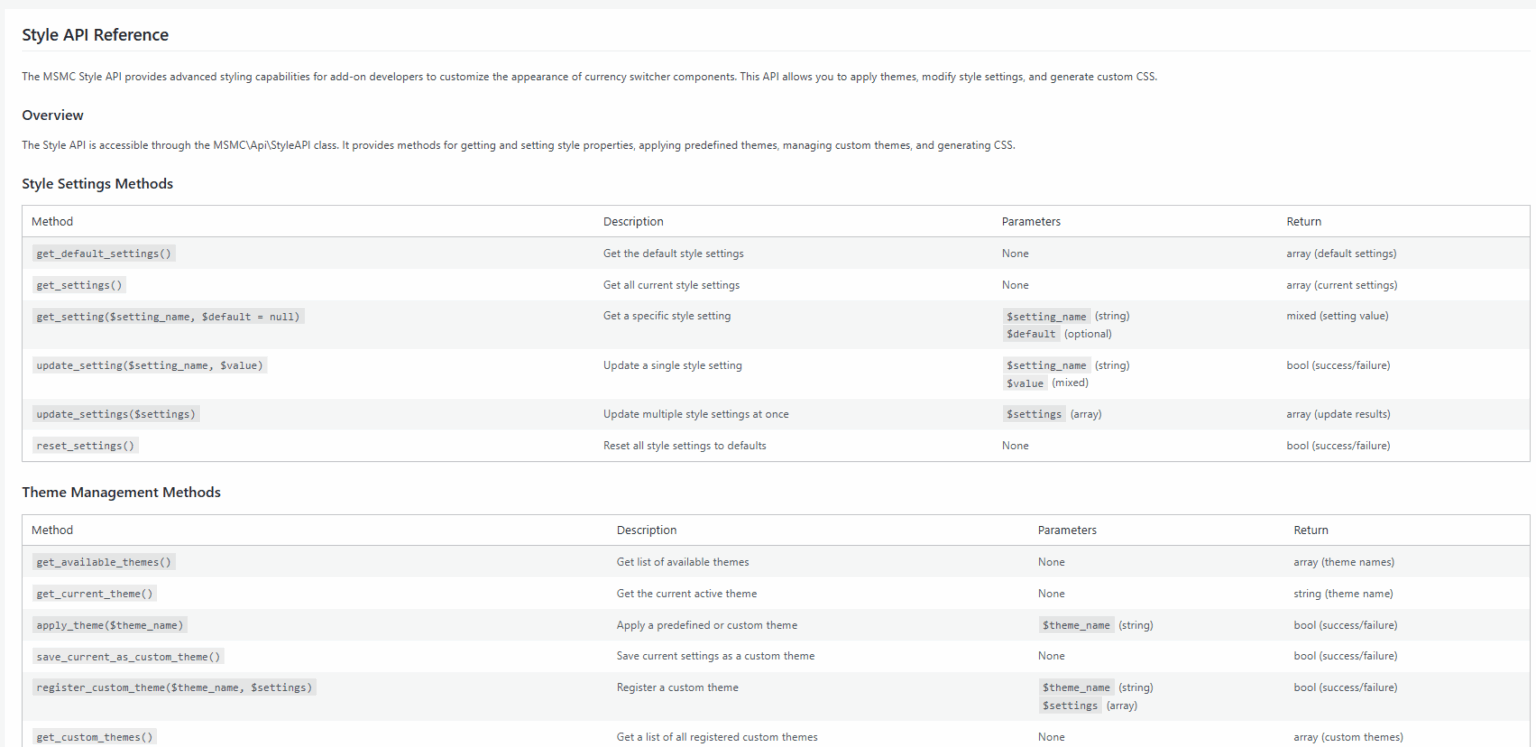Click the Overview section heading

pos(52,115)
